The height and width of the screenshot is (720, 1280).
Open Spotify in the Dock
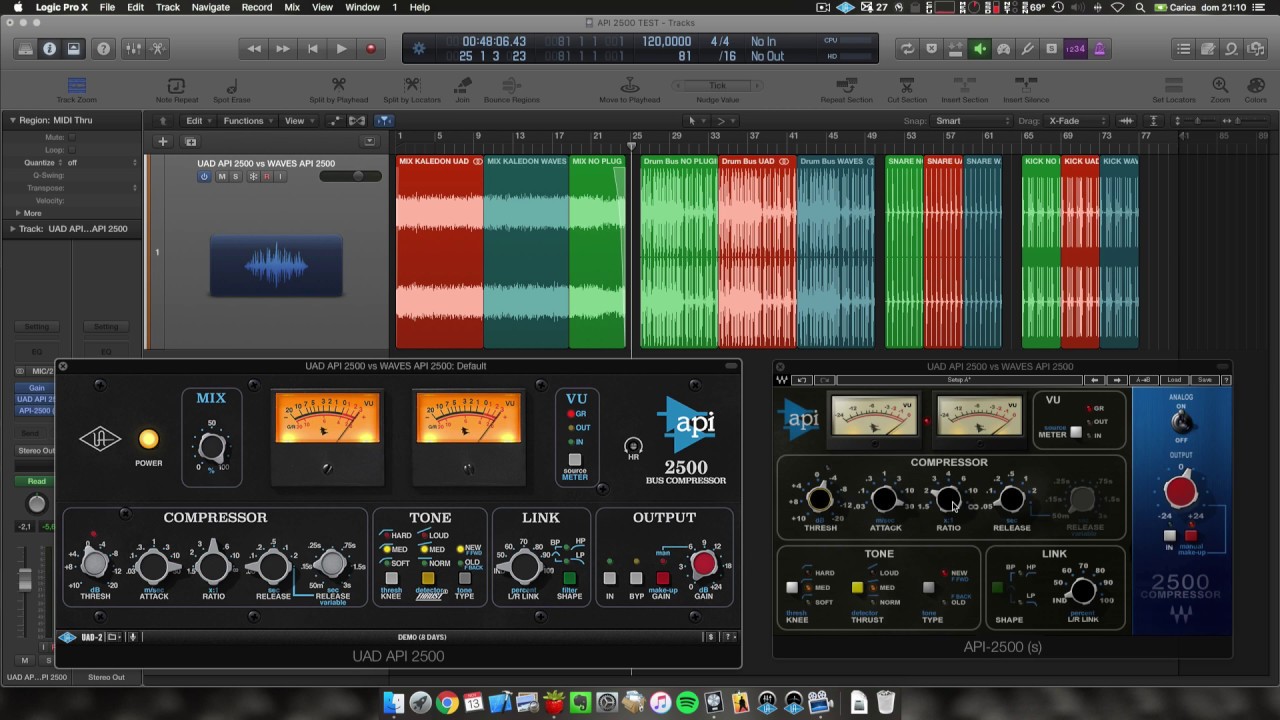coord(687,703)
